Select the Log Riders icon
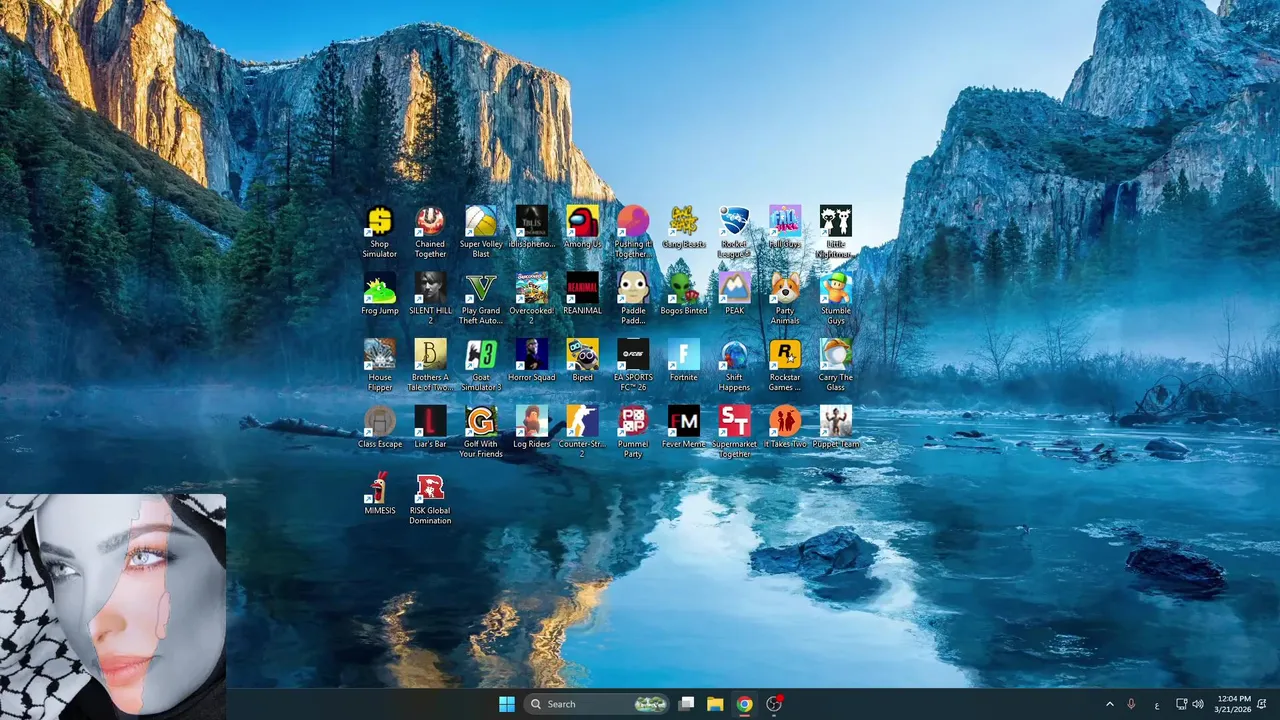Screen dimensions: 1280x720 tap(531, 427)
